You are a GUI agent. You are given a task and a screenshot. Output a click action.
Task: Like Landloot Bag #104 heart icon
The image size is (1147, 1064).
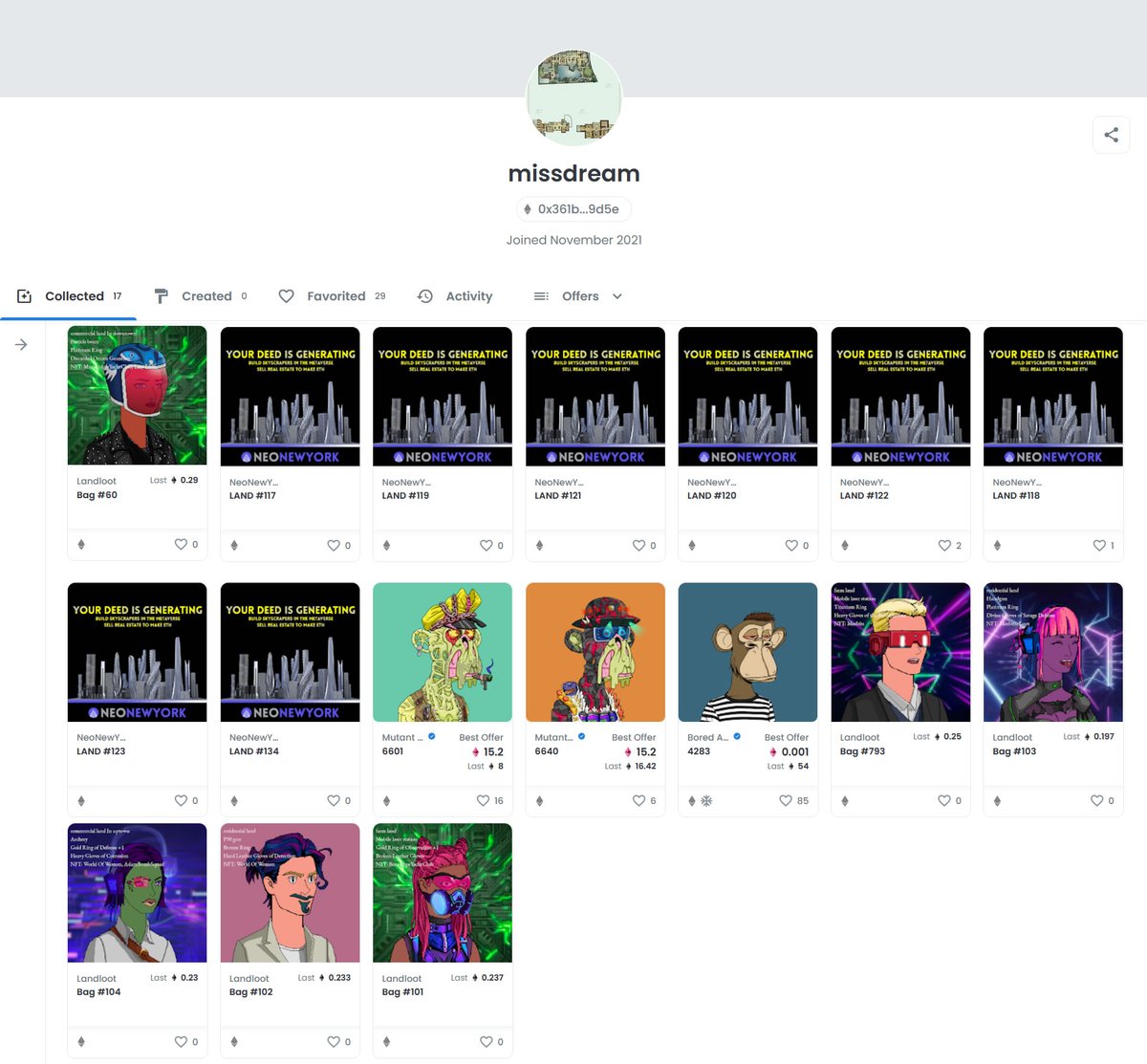coord(181,1042)
